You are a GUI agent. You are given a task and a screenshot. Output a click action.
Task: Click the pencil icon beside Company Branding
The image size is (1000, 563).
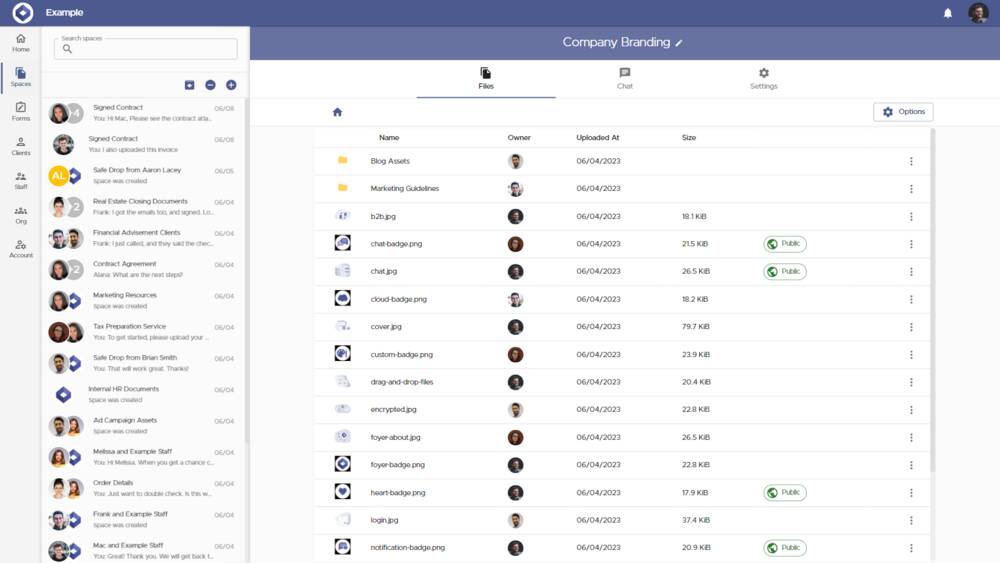point(679,43)
